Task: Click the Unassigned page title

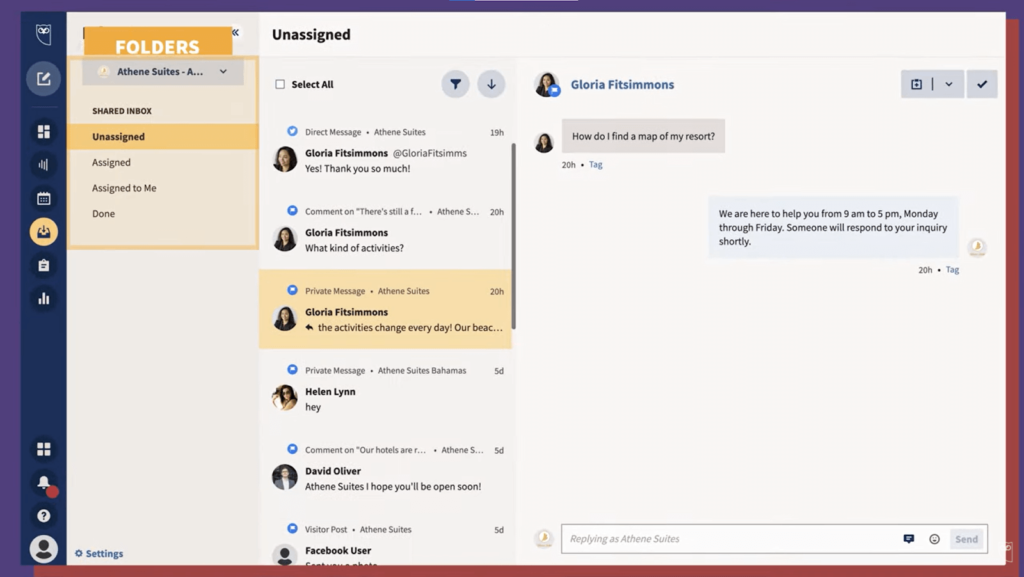Action: [311, 34]
